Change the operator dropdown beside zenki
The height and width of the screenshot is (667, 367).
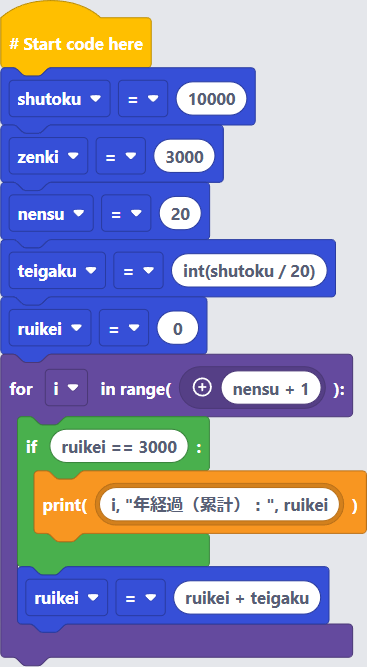(121, 156)
